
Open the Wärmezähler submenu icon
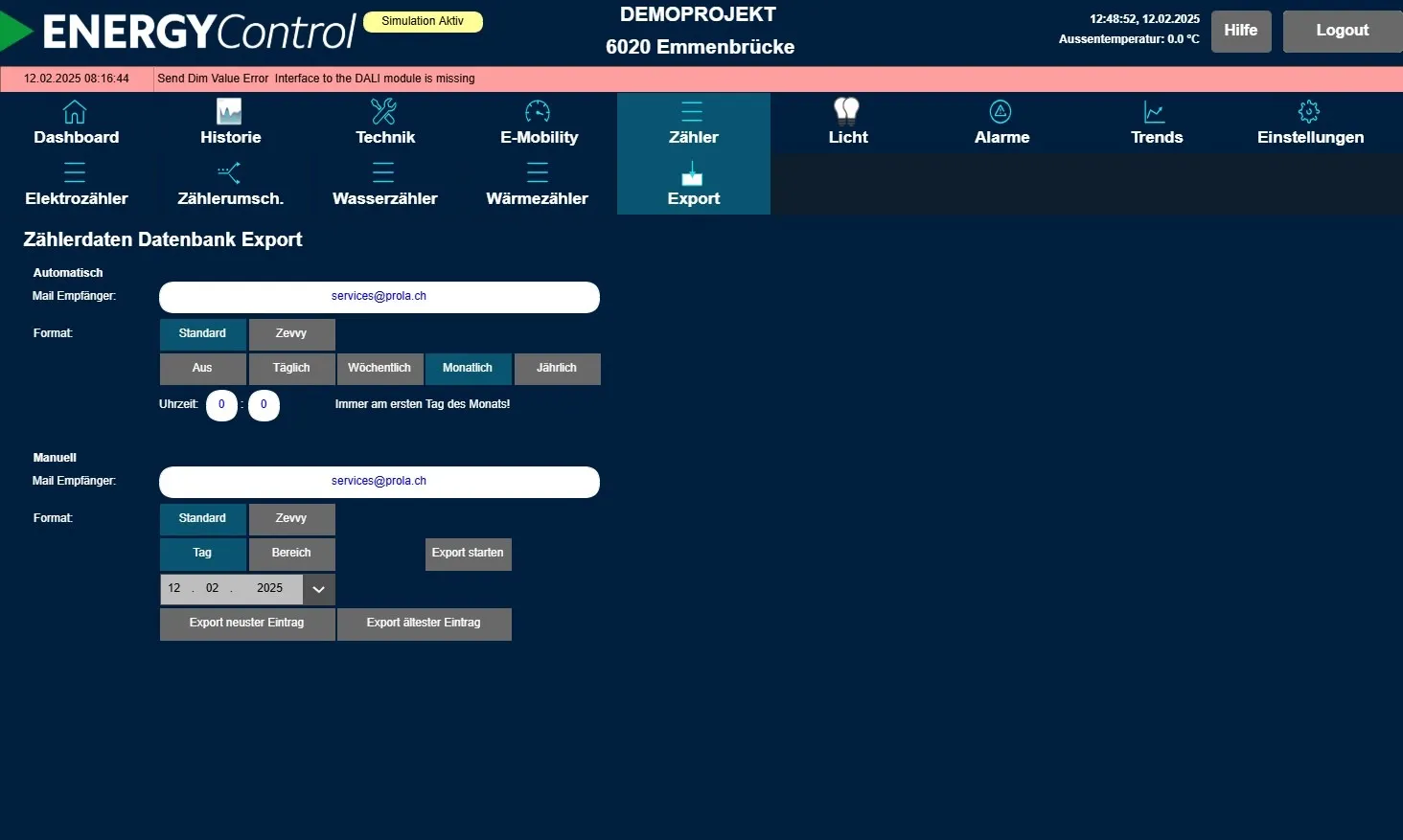click(x=538, y=172)
